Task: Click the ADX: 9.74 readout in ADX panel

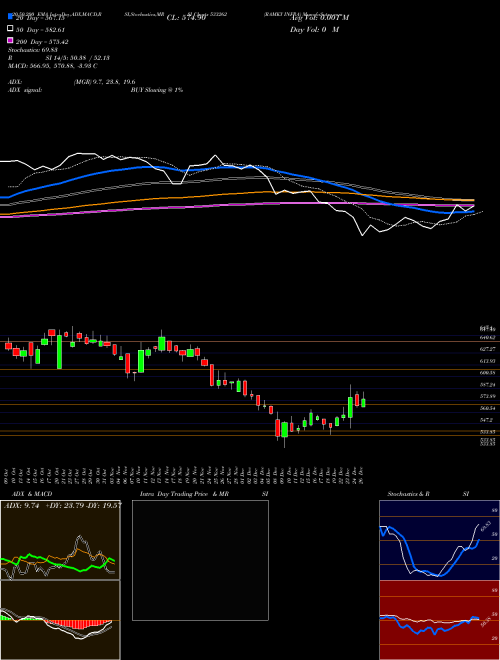Action: point(21,506)
